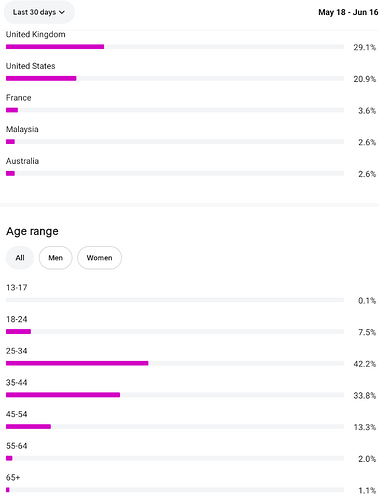Click the Australia percentage bar

tap(175, 173)
